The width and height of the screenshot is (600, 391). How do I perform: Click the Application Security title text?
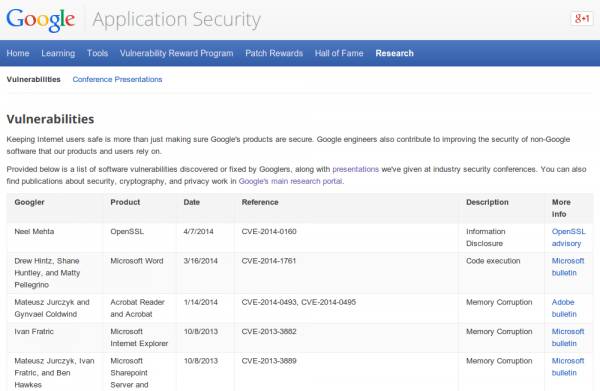click(177, 20)
